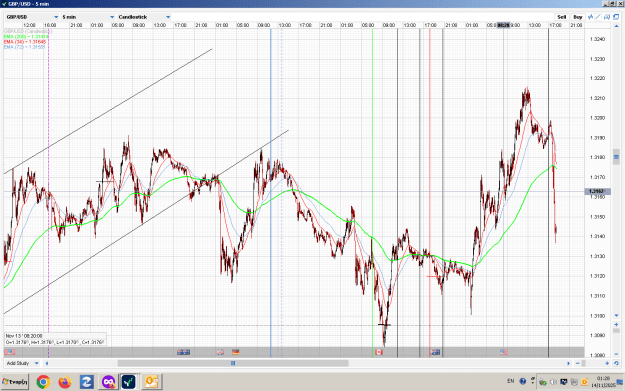Open the GBP/USD symbol dropdown
Screen dimensions: 625x391
(32, 17)
